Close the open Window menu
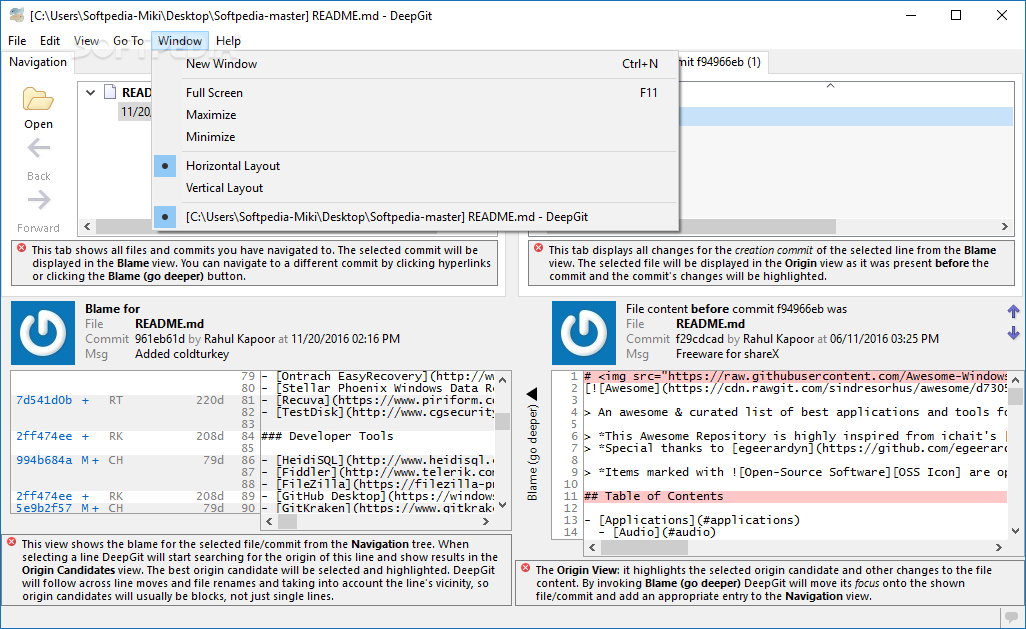1026x629 pixels. pyautogui.click(x=180, y=41)
